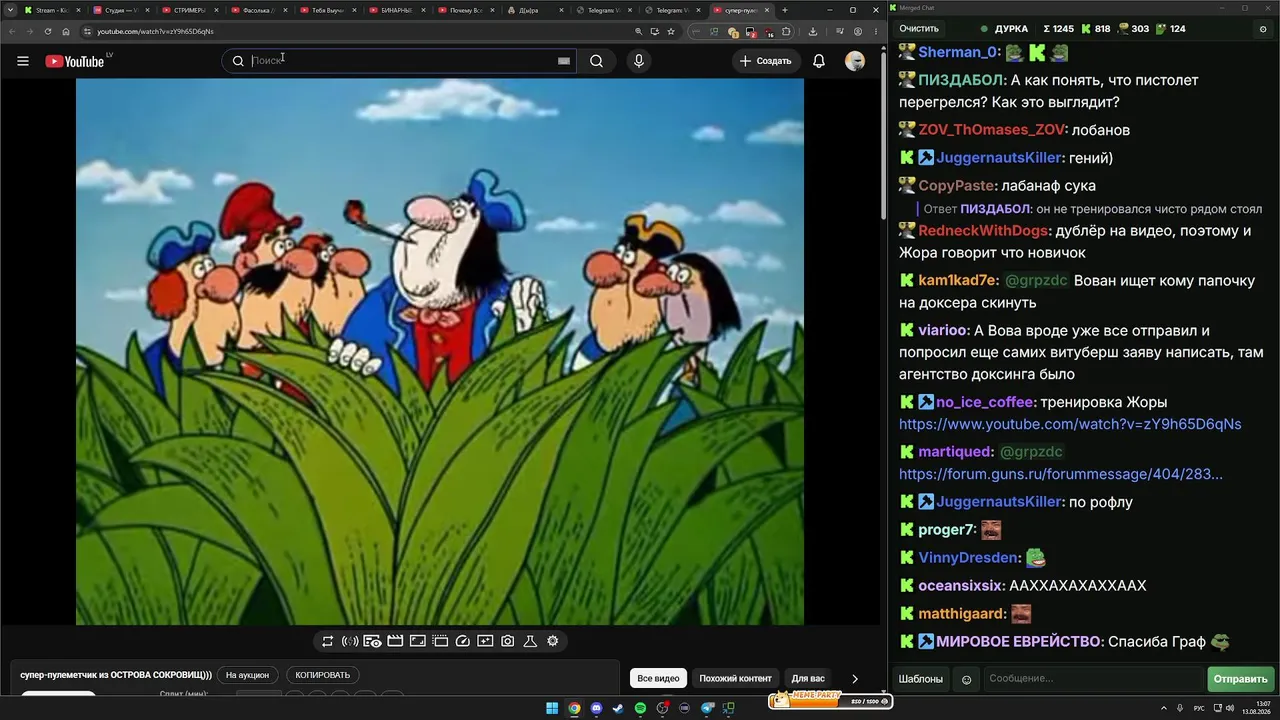This screenshot has width=1280, height=720.
Task: Click the Шаблоны templates button
Action: (x=921, y=679)
